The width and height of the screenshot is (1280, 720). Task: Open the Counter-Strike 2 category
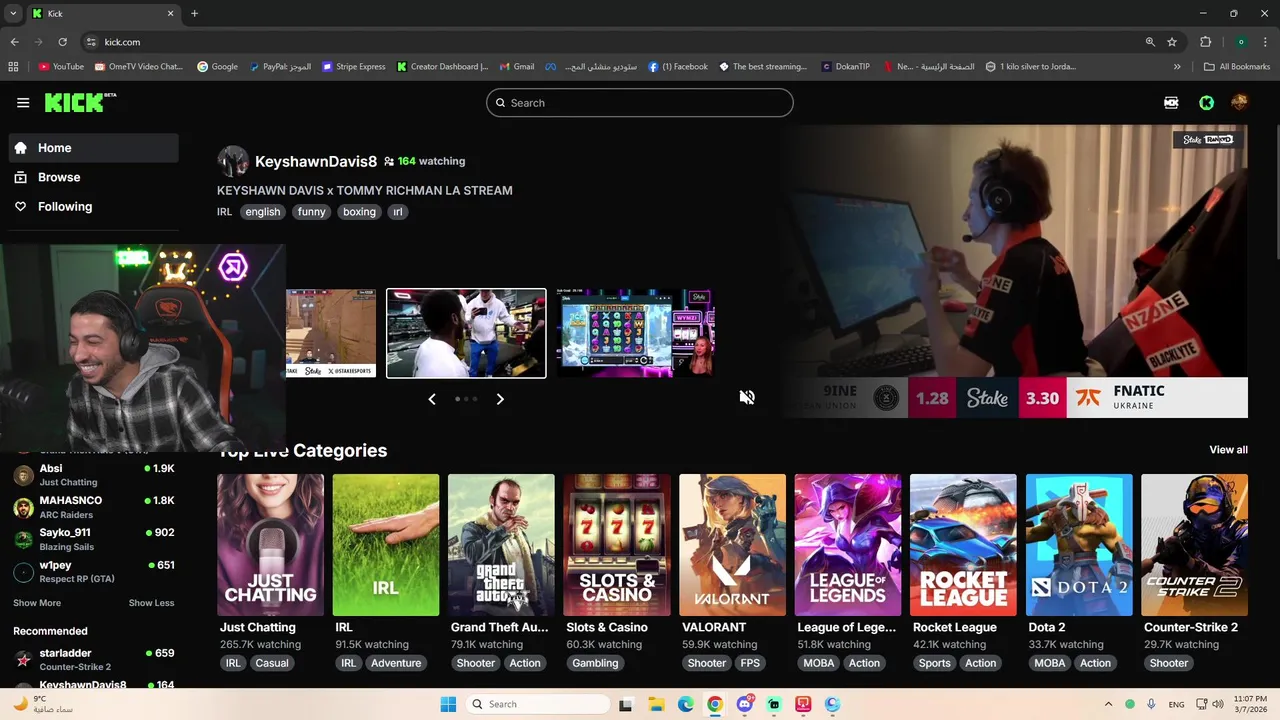point(1194,545)
